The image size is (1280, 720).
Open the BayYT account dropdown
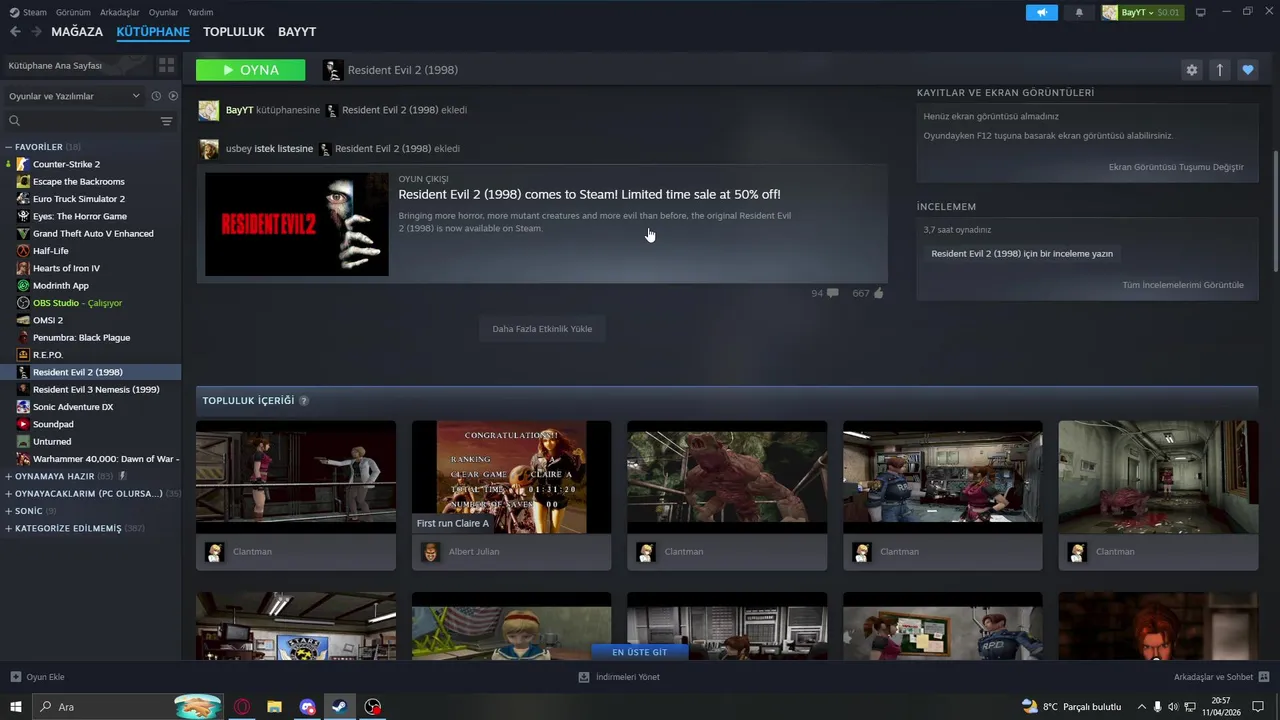tap(1141, 12)
